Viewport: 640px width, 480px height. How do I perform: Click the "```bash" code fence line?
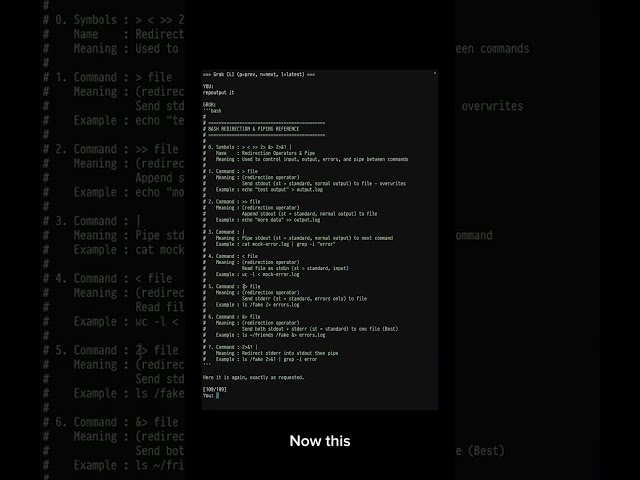(x=212, y=111)
